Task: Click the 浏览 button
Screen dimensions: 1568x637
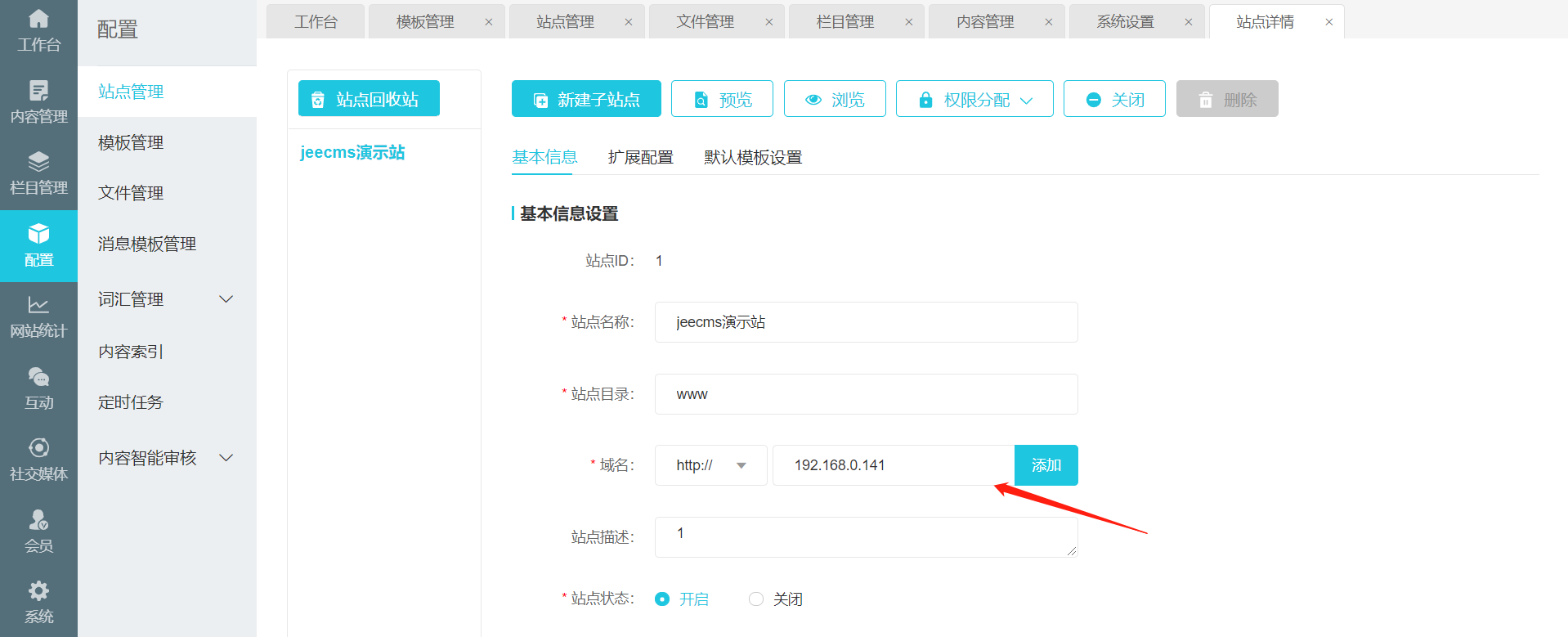Action: tap(835, 99)
